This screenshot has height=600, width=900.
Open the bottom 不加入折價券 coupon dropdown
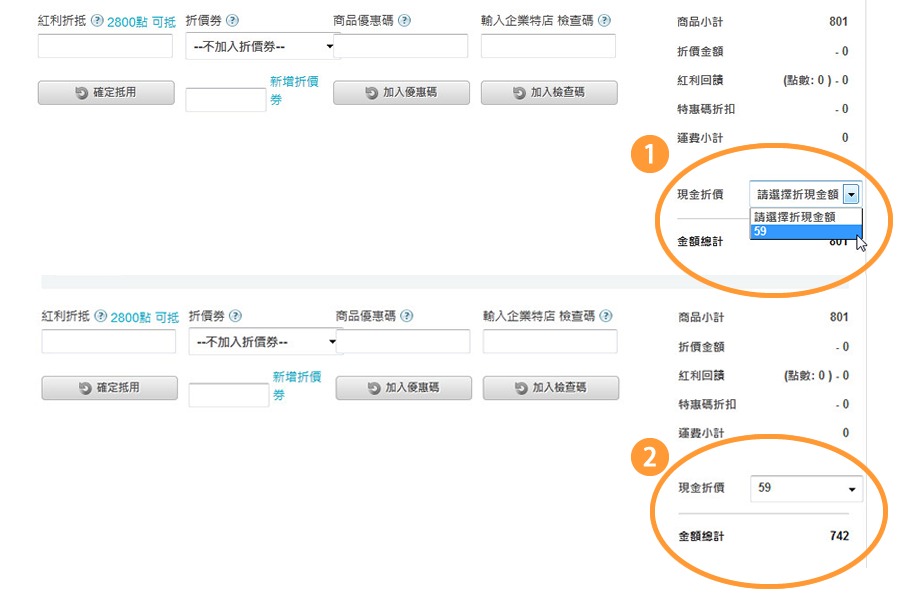(264, 342)
